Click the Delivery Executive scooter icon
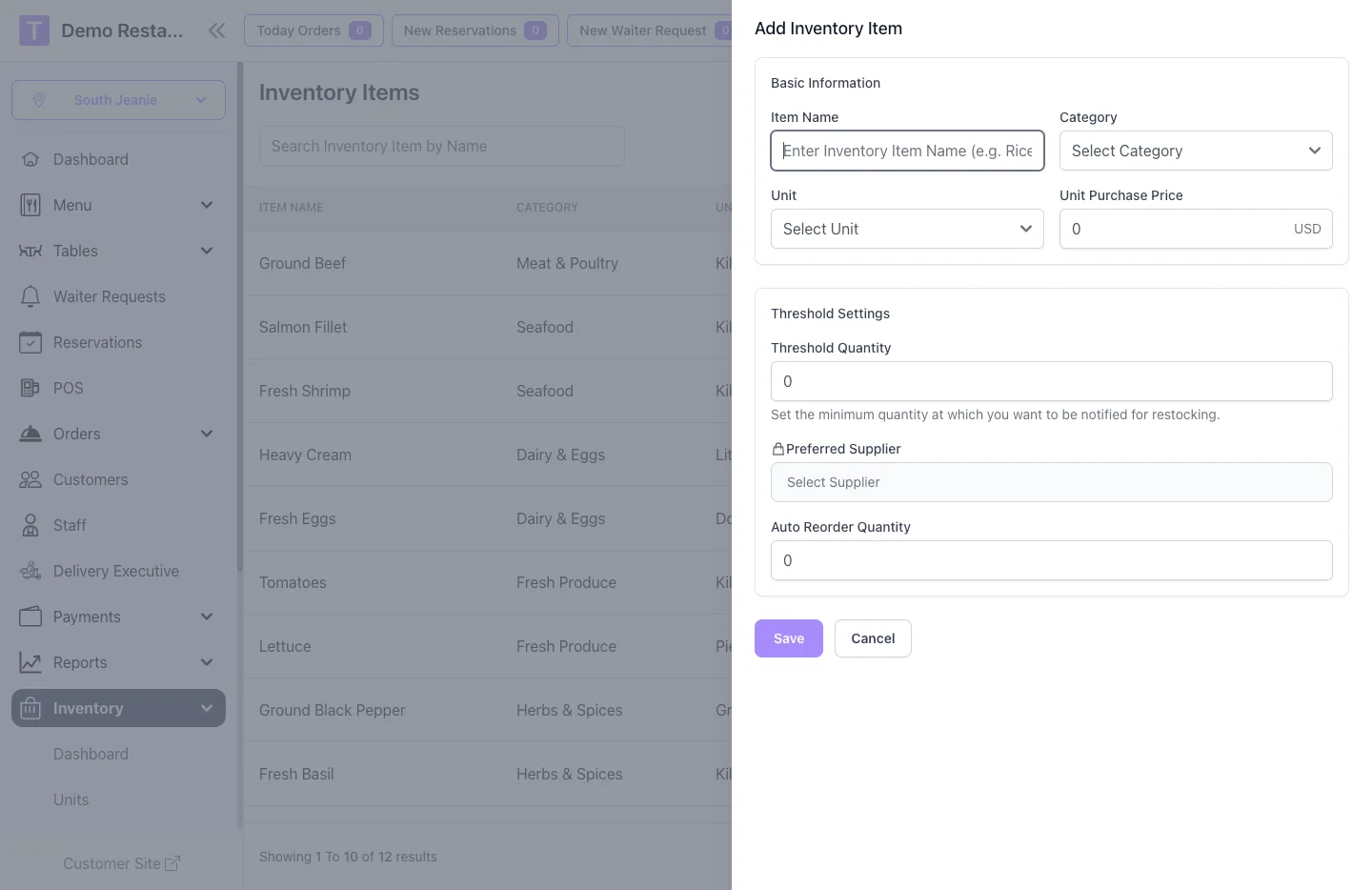This screenshot has height=890, width=1372. pyautogui.click(x=30, y=571)
